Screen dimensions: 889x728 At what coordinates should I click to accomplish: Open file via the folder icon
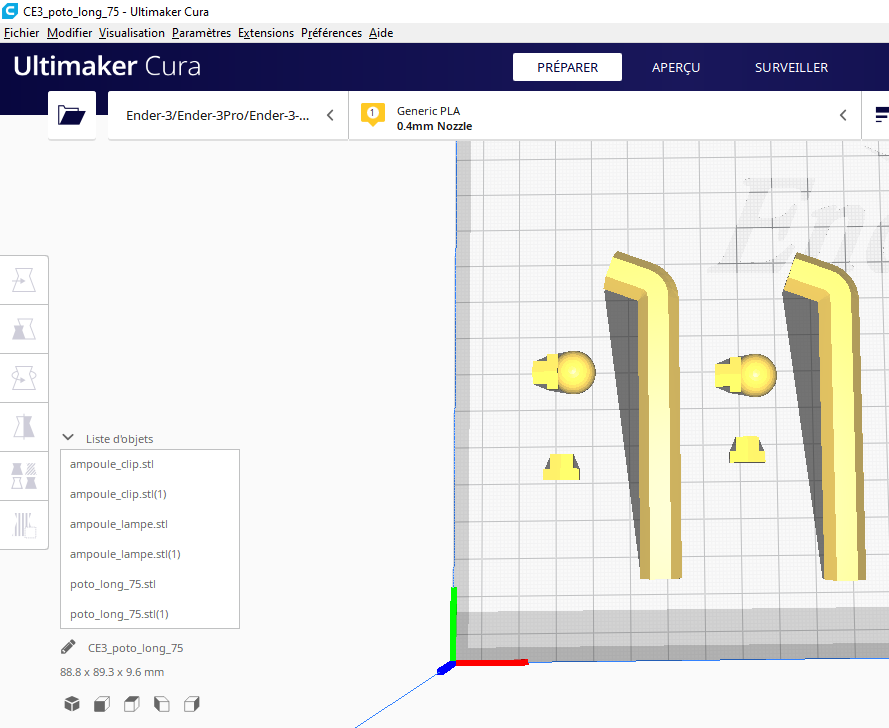(x=71, y=115)
